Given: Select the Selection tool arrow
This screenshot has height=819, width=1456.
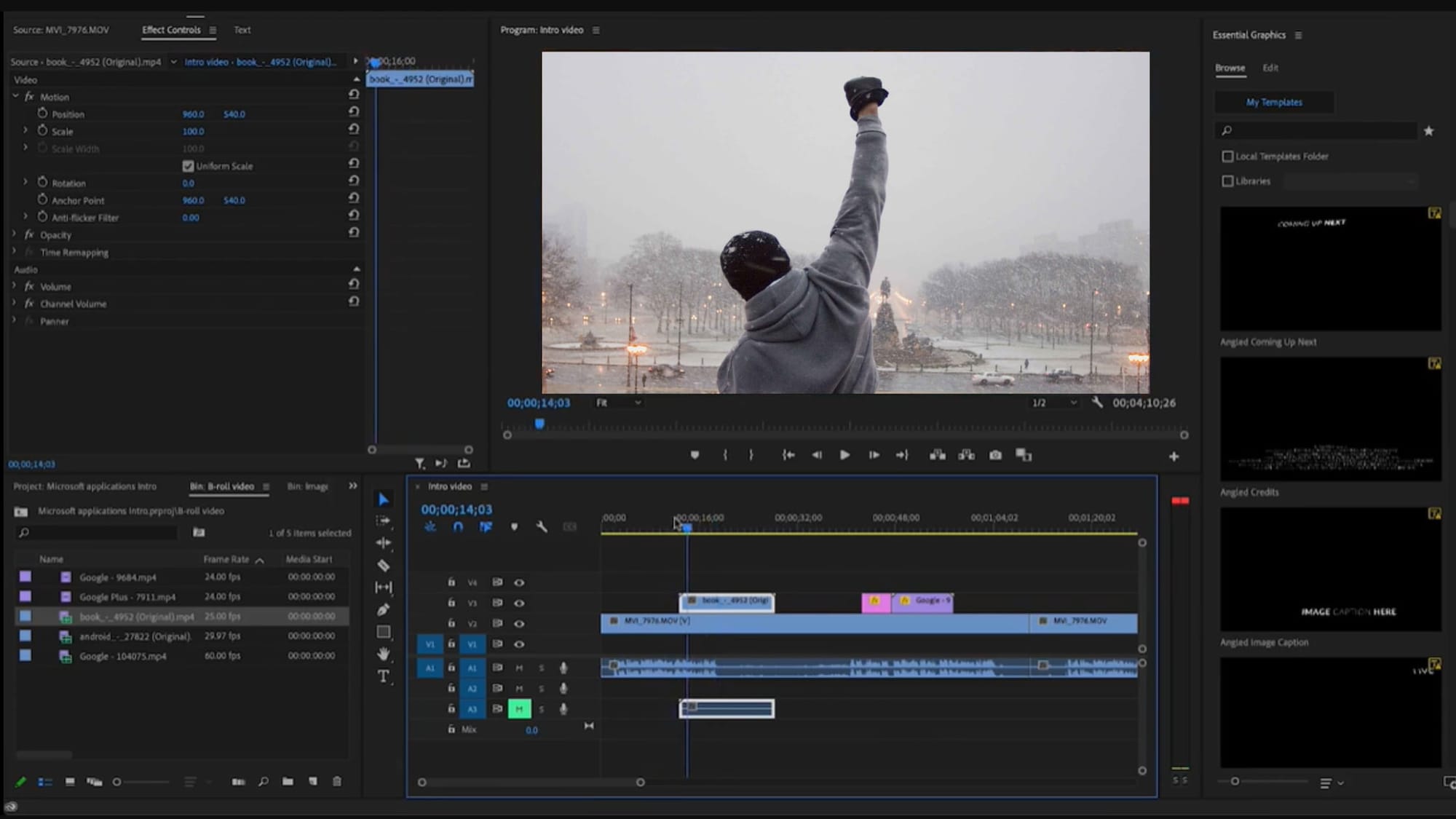Looking at the screenshot, I should tap(383, 499).
